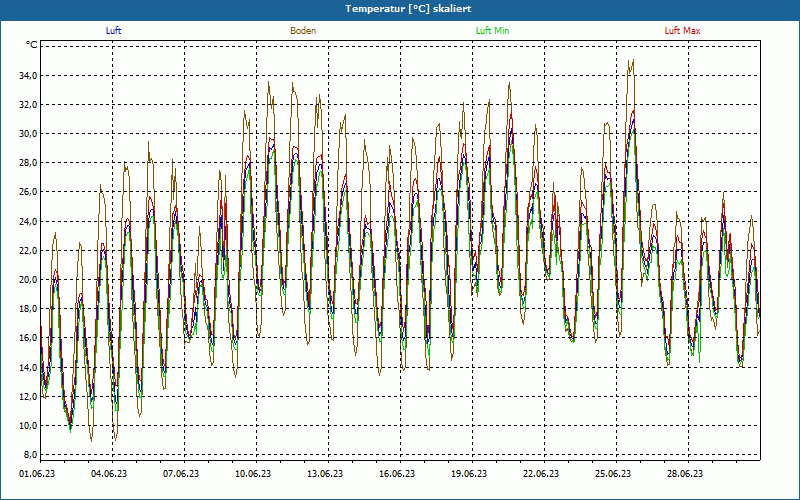Image resolution: width=800 pixels, height=500 pixels.
Task: Click the 24,0 y-axis value
Action: [x=28, y=221]
